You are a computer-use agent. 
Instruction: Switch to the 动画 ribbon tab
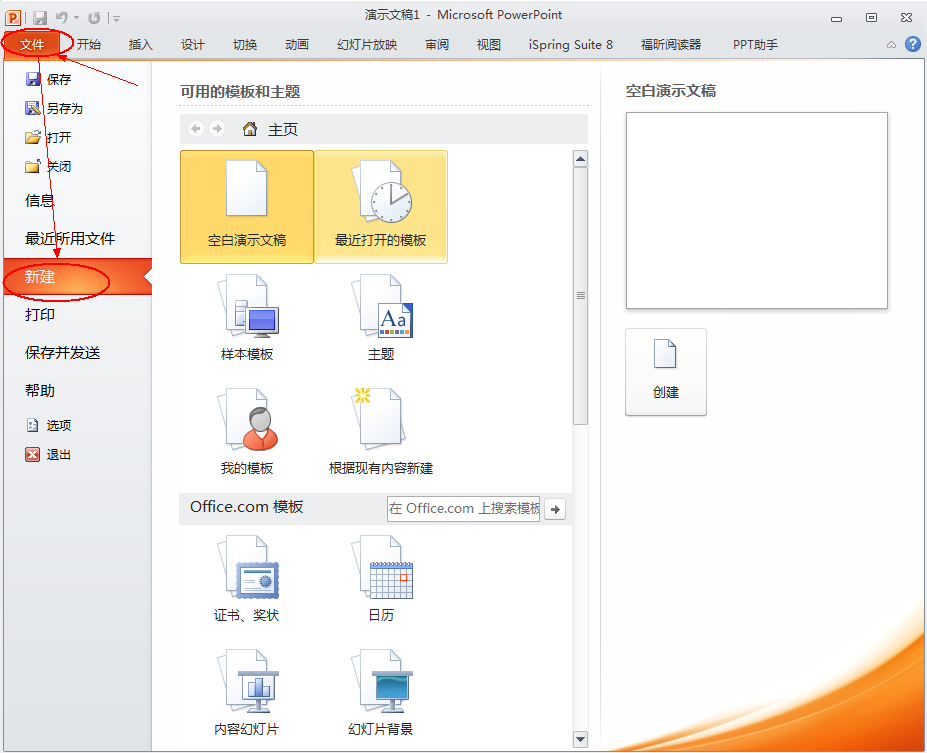click(297, 44)
